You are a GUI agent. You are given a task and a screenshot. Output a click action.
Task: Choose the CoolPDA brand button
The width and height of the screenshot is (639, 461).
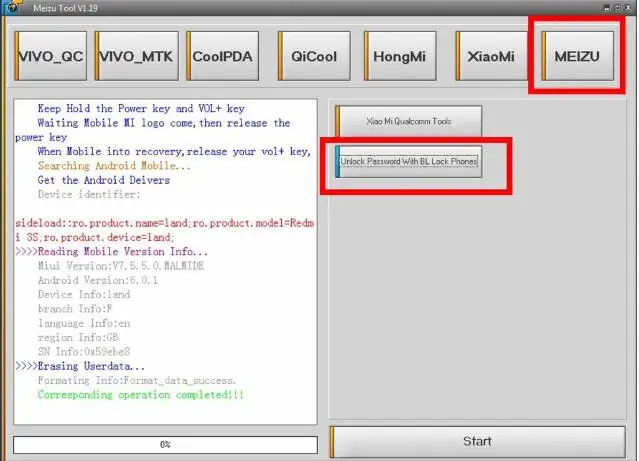pos(223,56)
